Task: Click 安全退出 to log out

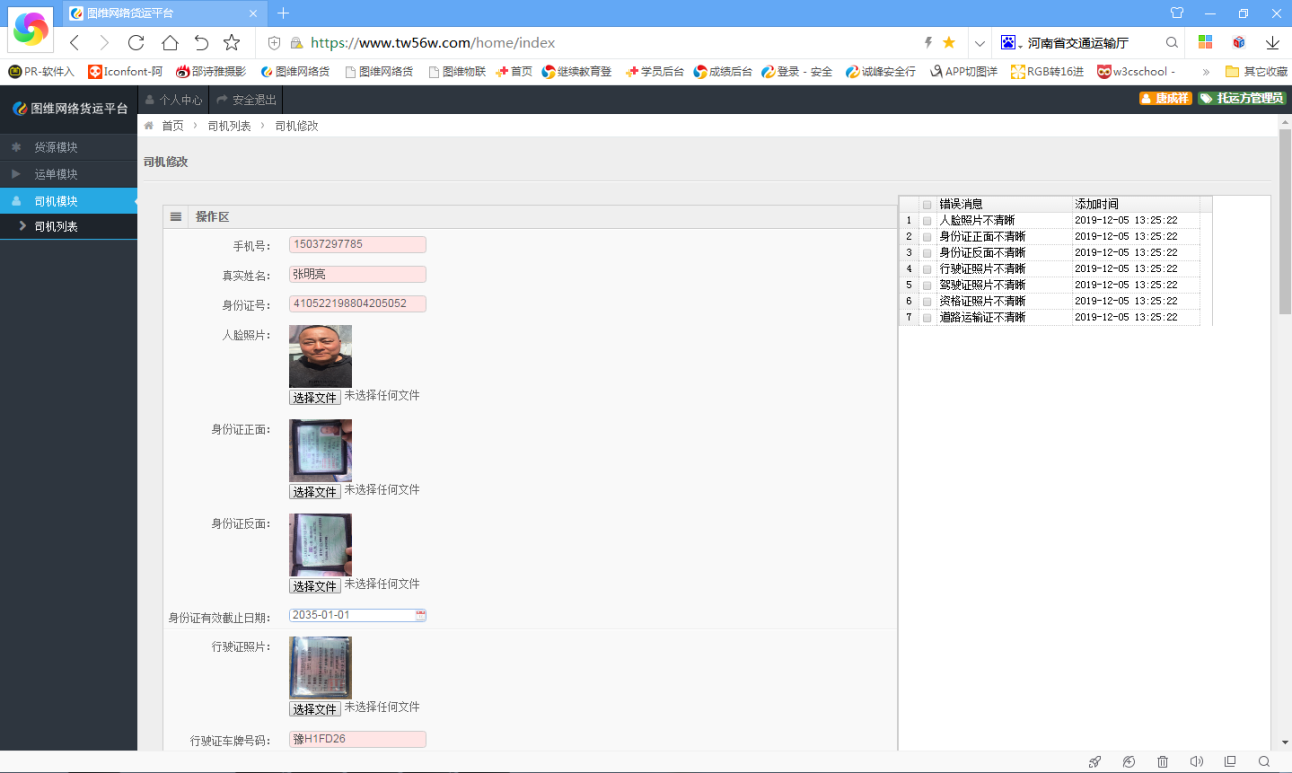Action: point(246,100)
